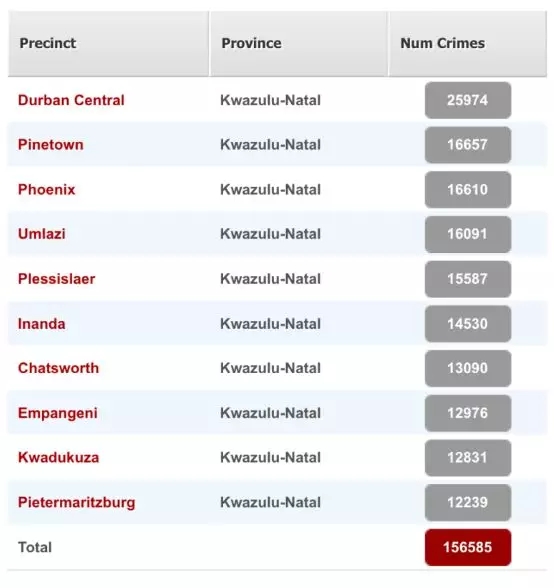Click the Plessislaer precinct name
Image resolution: width=554 pixels, height=588 pixels.
tap(57, 279)
